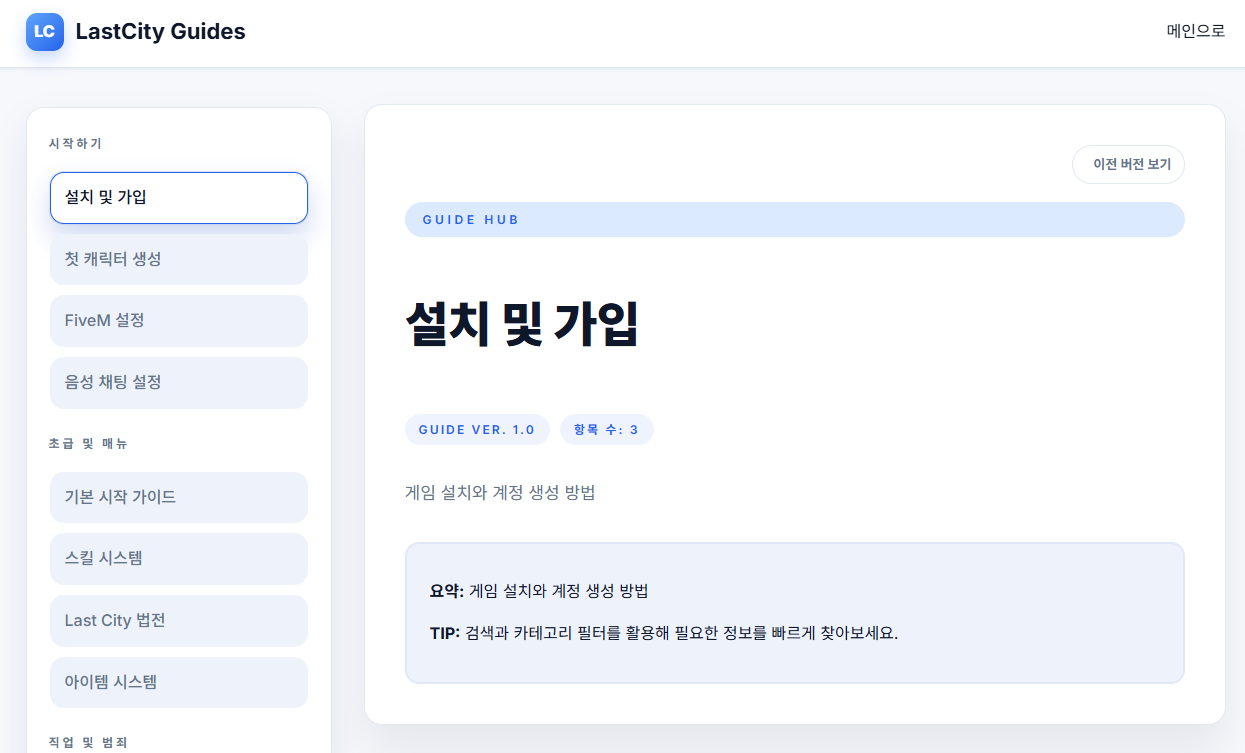Screen dimensions: 1245x753
Task: Click the LC logo icon in the header
Action: [44, 32]
